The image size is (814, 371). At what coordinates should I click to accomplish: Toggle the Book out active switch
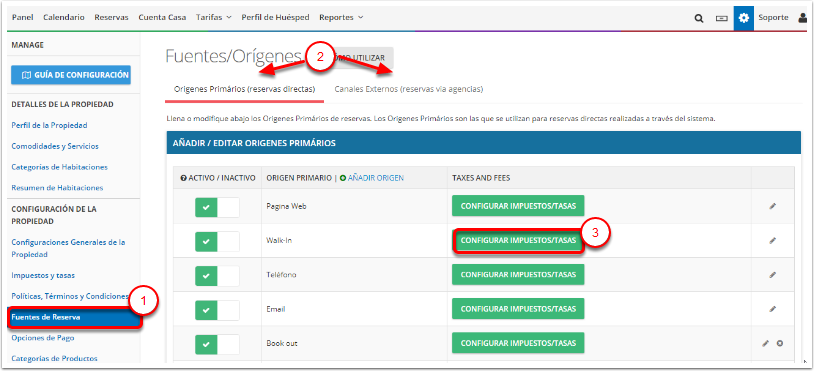click(217, 344)
